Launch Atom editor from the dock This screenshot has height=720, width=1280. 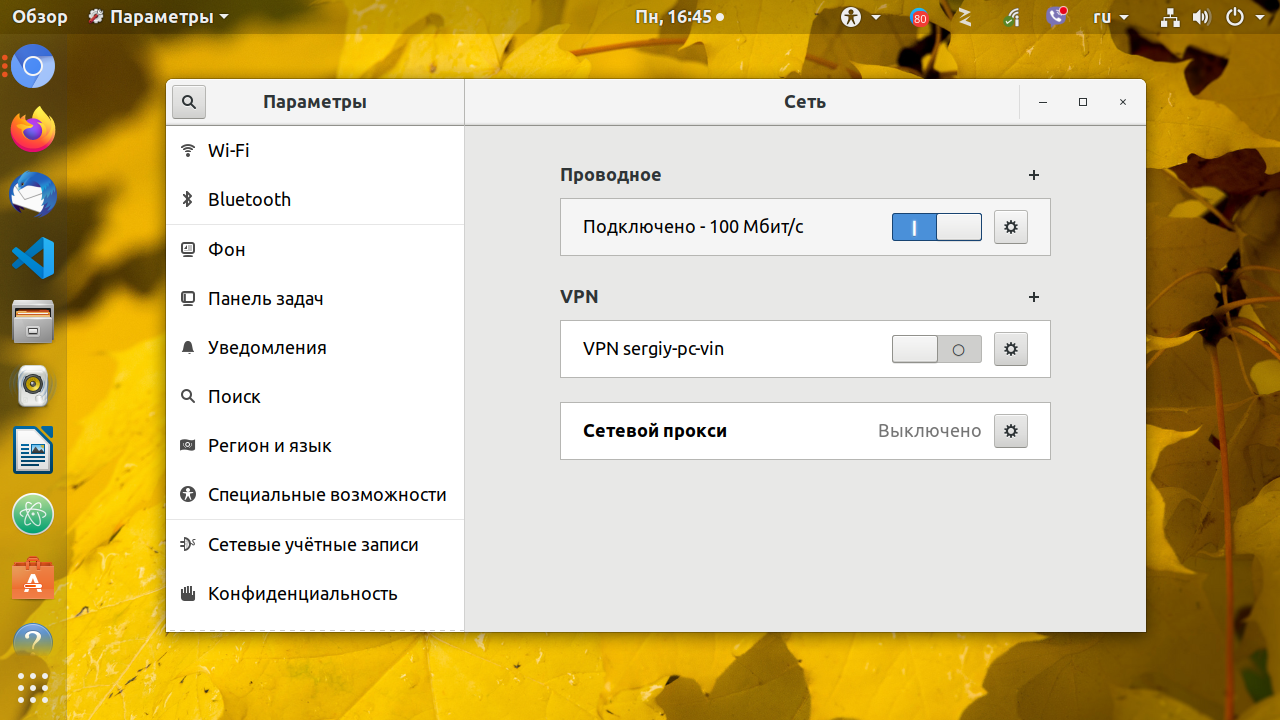click(x=33, y=514)
